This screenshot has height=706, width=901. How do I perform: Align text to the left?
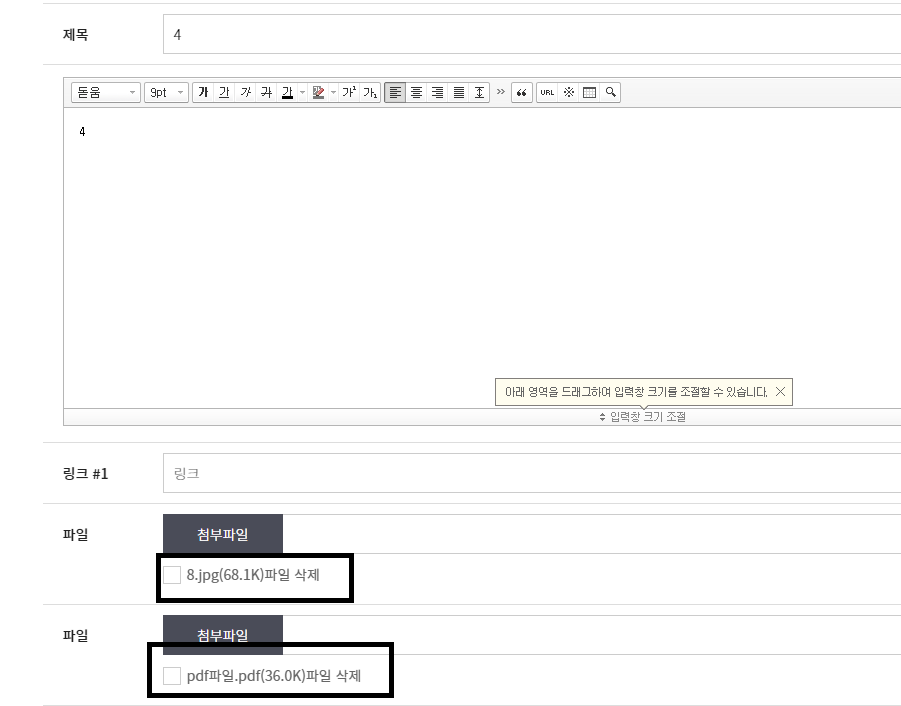coord(395,92)
